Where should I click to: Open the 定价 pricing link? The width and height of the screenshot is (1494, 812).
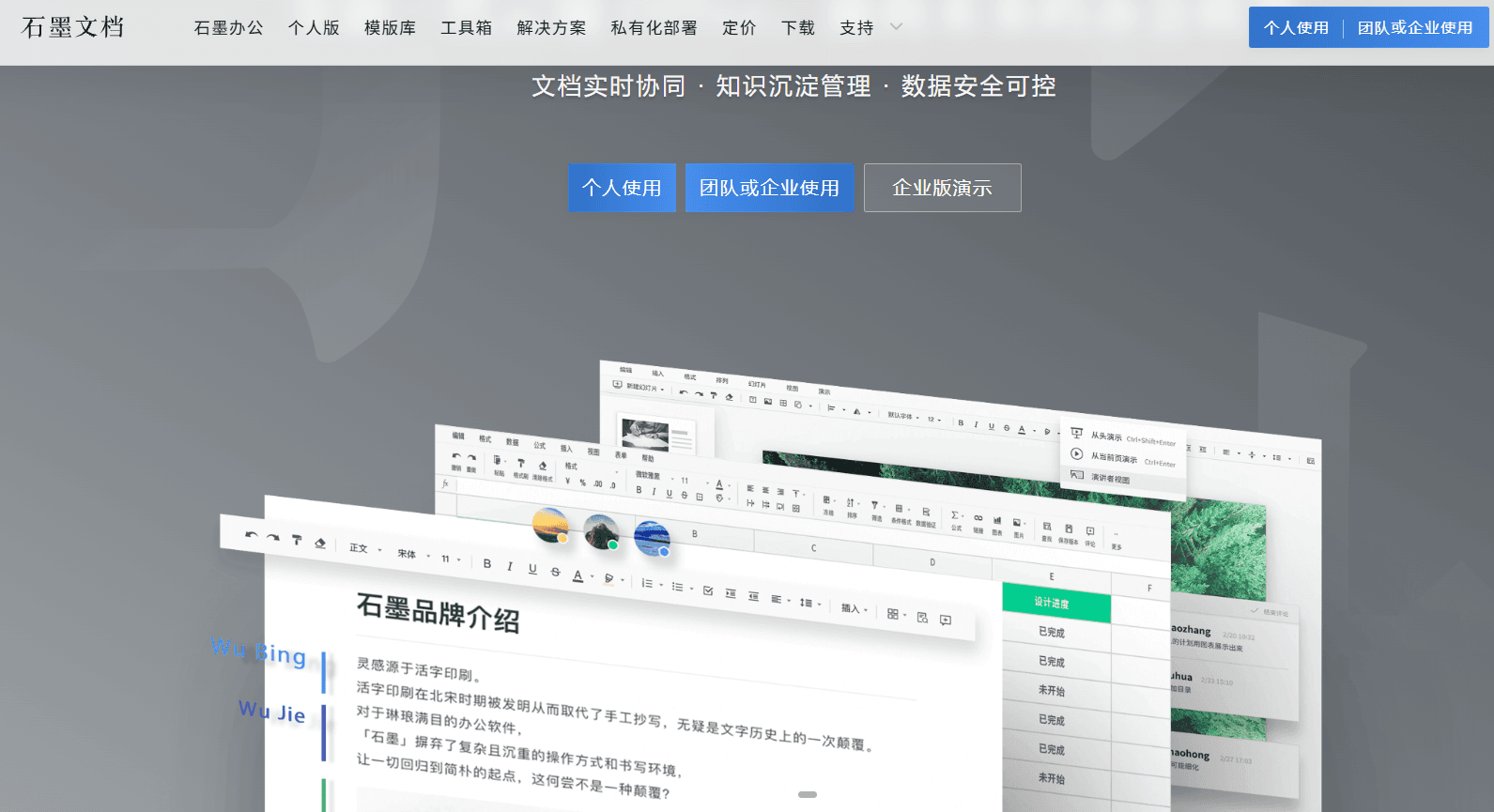[x=739, y=28]
